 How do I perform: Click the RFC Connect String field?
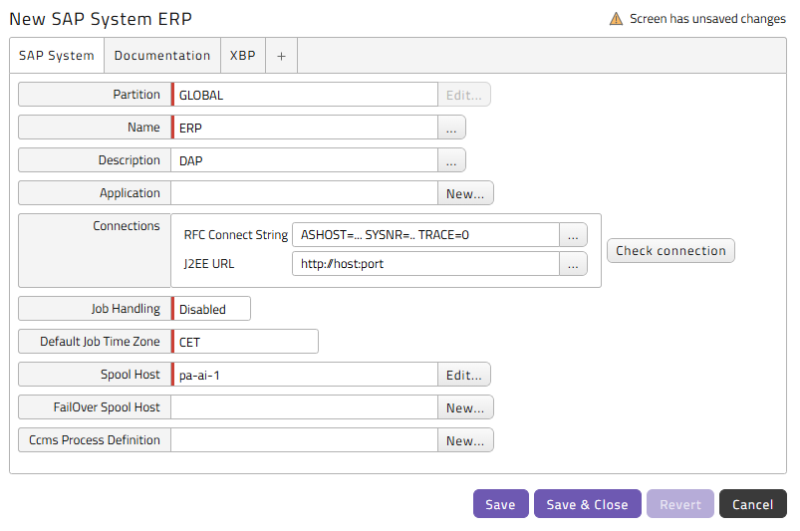(x=426, y=235)
